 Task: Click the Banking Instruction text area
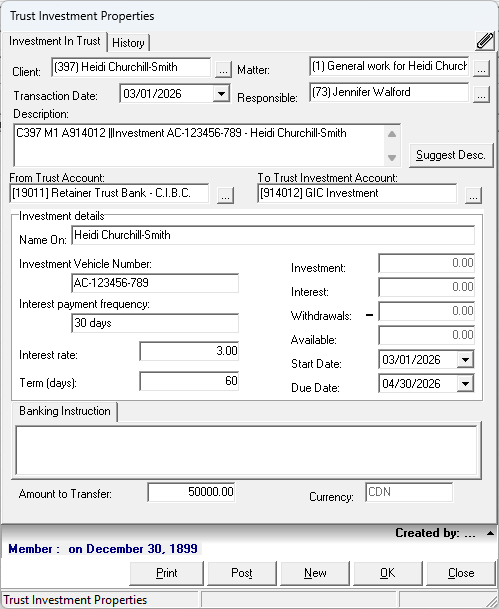[x=246, y=451]
